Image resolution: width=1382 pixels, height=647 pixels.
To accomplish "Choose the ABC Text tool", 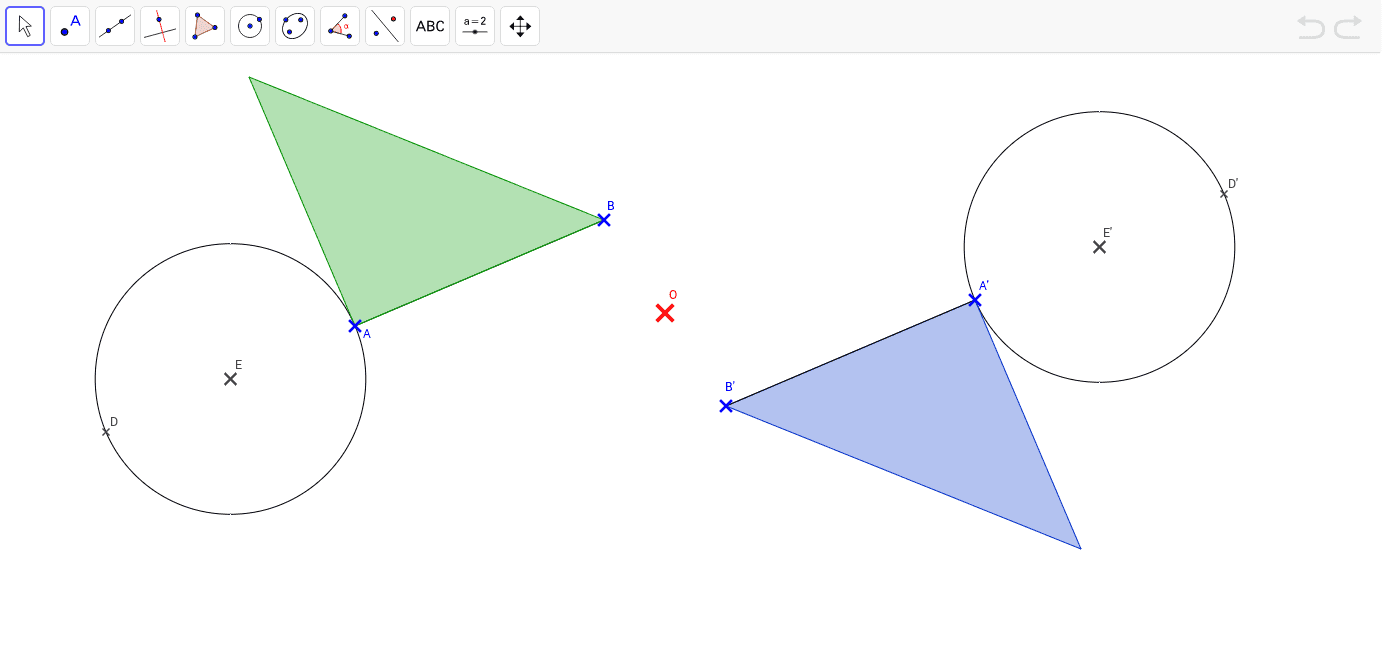I will [430, 26].
